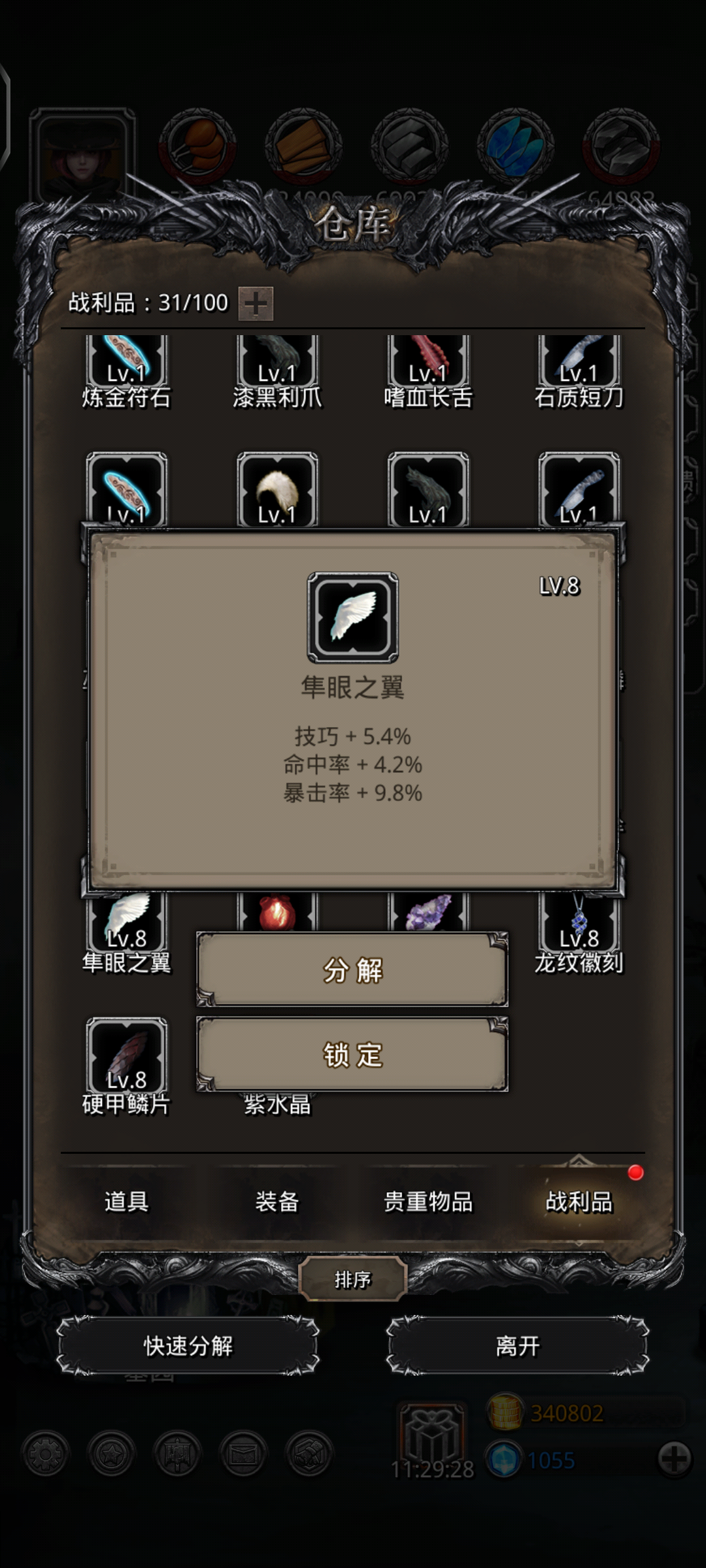Image resolution: width=706 pixels, height=1568 pixels.
Task: Open the 排序 sort options
Action: [353, 1279]
